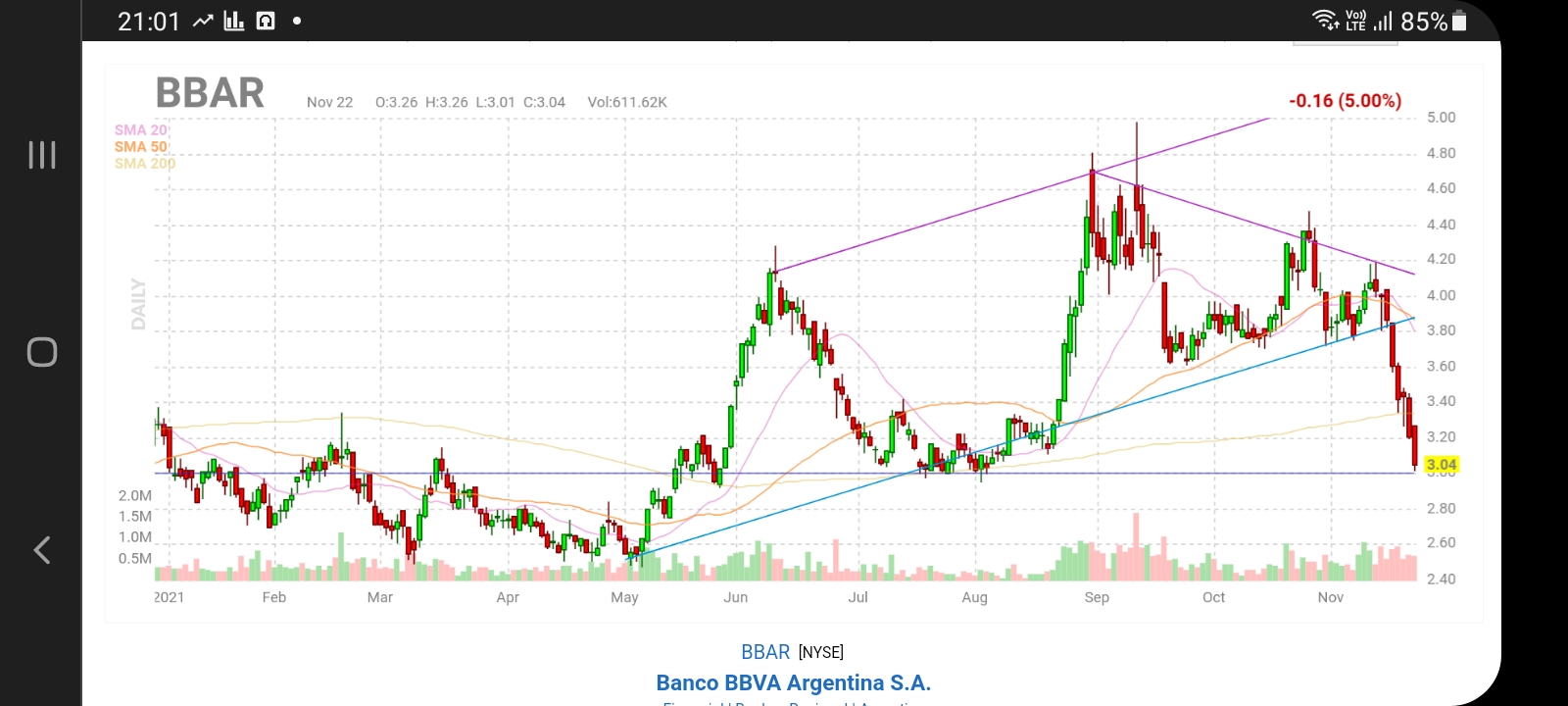Screen dimensions: 1568x706
Task: Tap the 2021 year axis label
Action: pyautogui.click(x=169, y=597)
